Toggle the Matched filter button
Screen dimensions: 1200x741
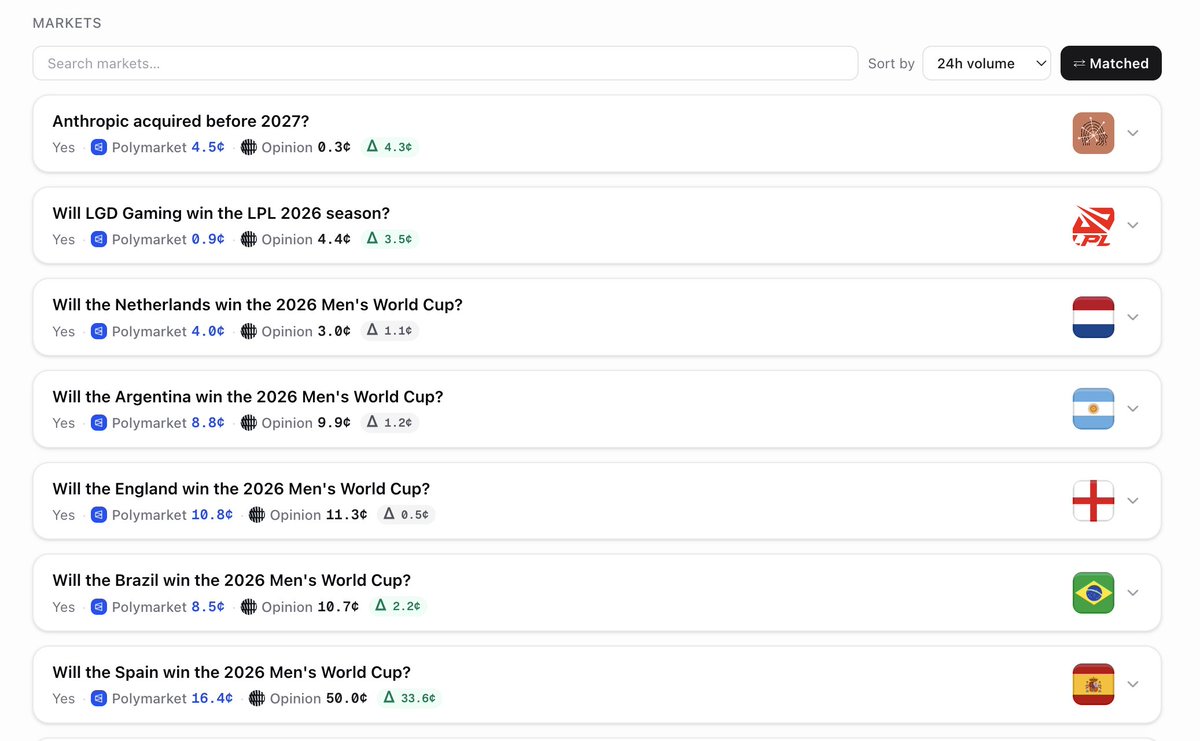[x=1111, y=63]
